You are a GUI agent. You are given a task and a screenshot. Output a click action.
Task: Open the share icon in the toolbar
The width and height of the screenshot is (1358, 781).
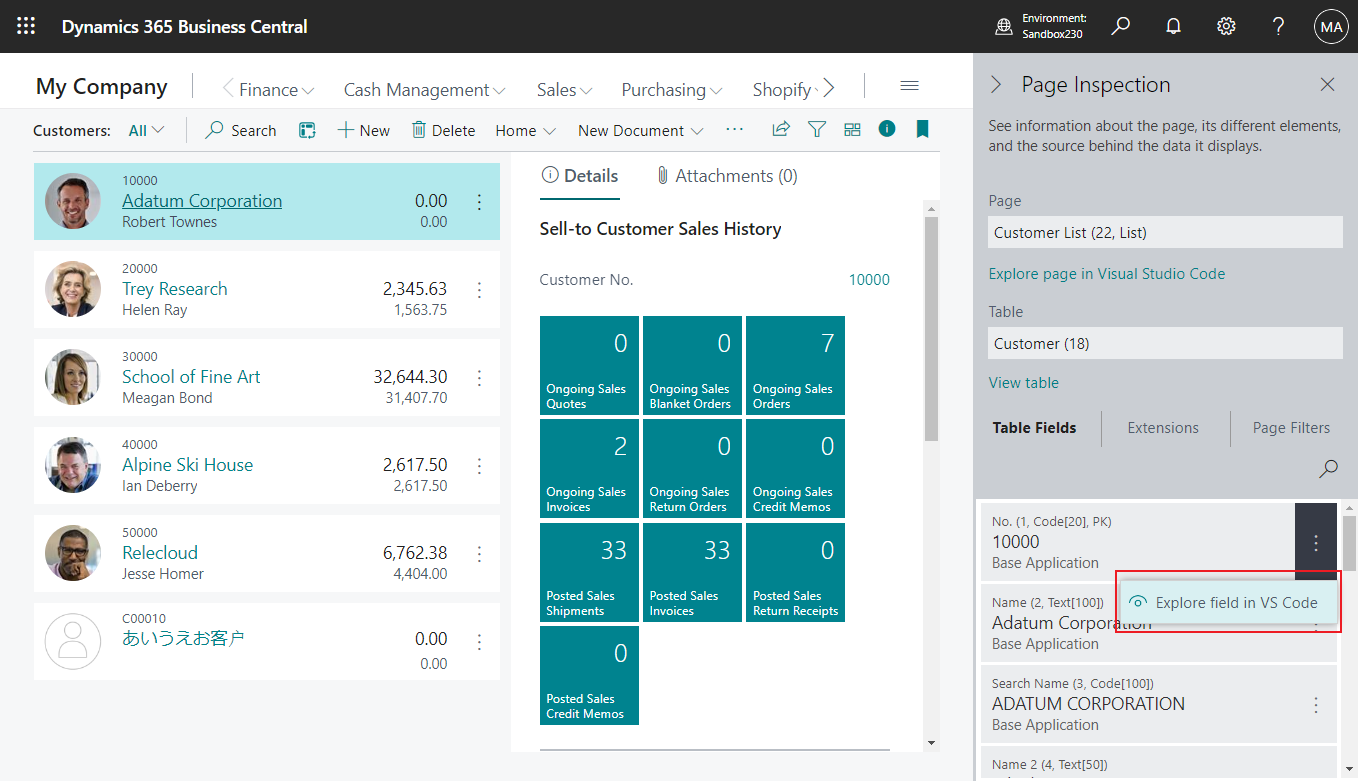(781, 130)
